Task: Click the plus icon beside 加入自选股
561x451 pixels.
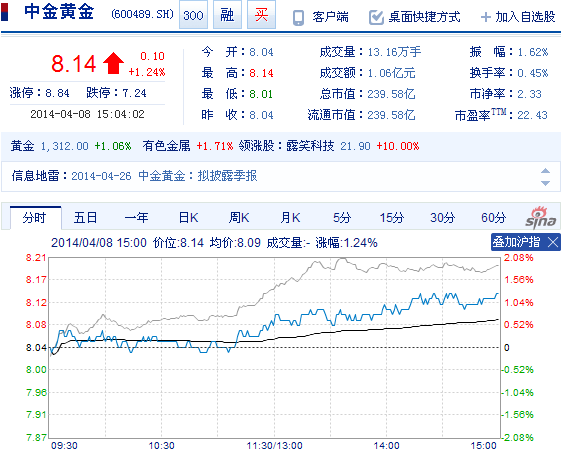Action: point(486,17)
